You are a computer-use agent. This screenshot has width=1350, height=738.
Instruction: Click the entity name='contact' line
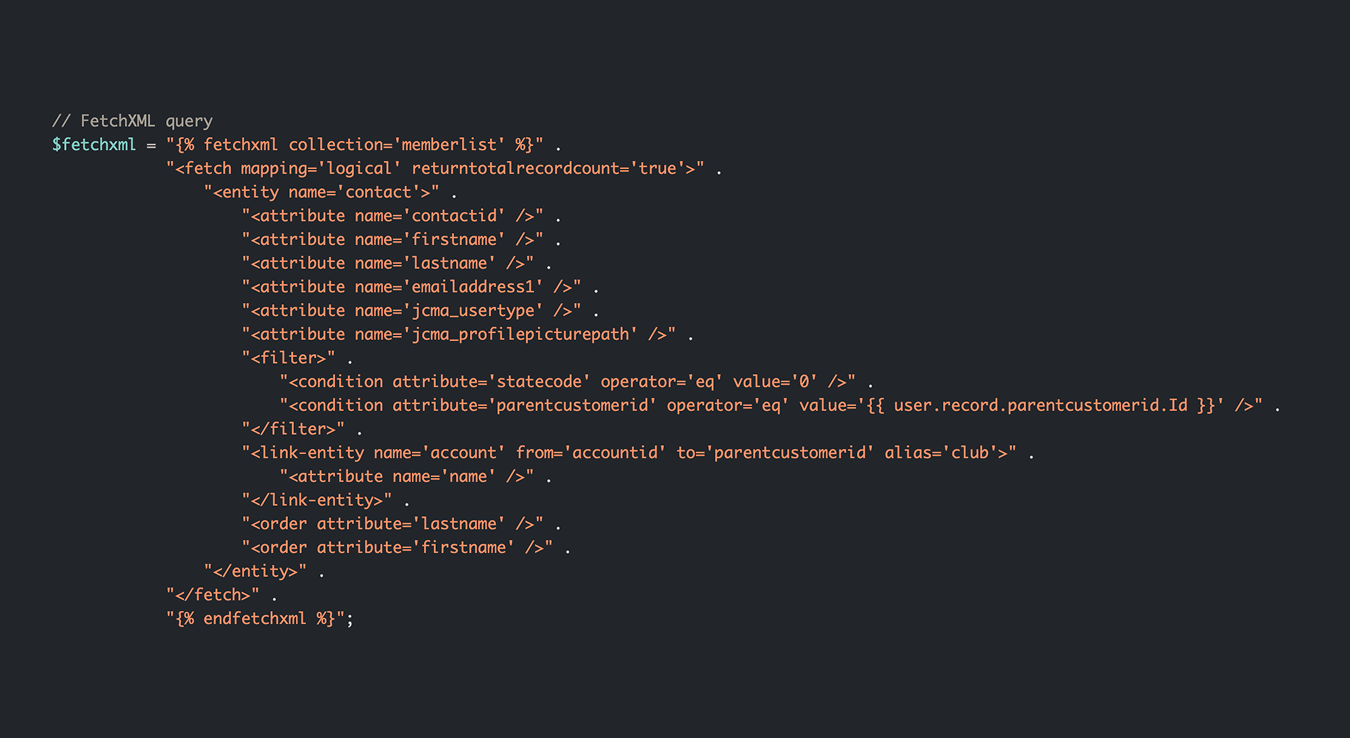pos(321,192)
